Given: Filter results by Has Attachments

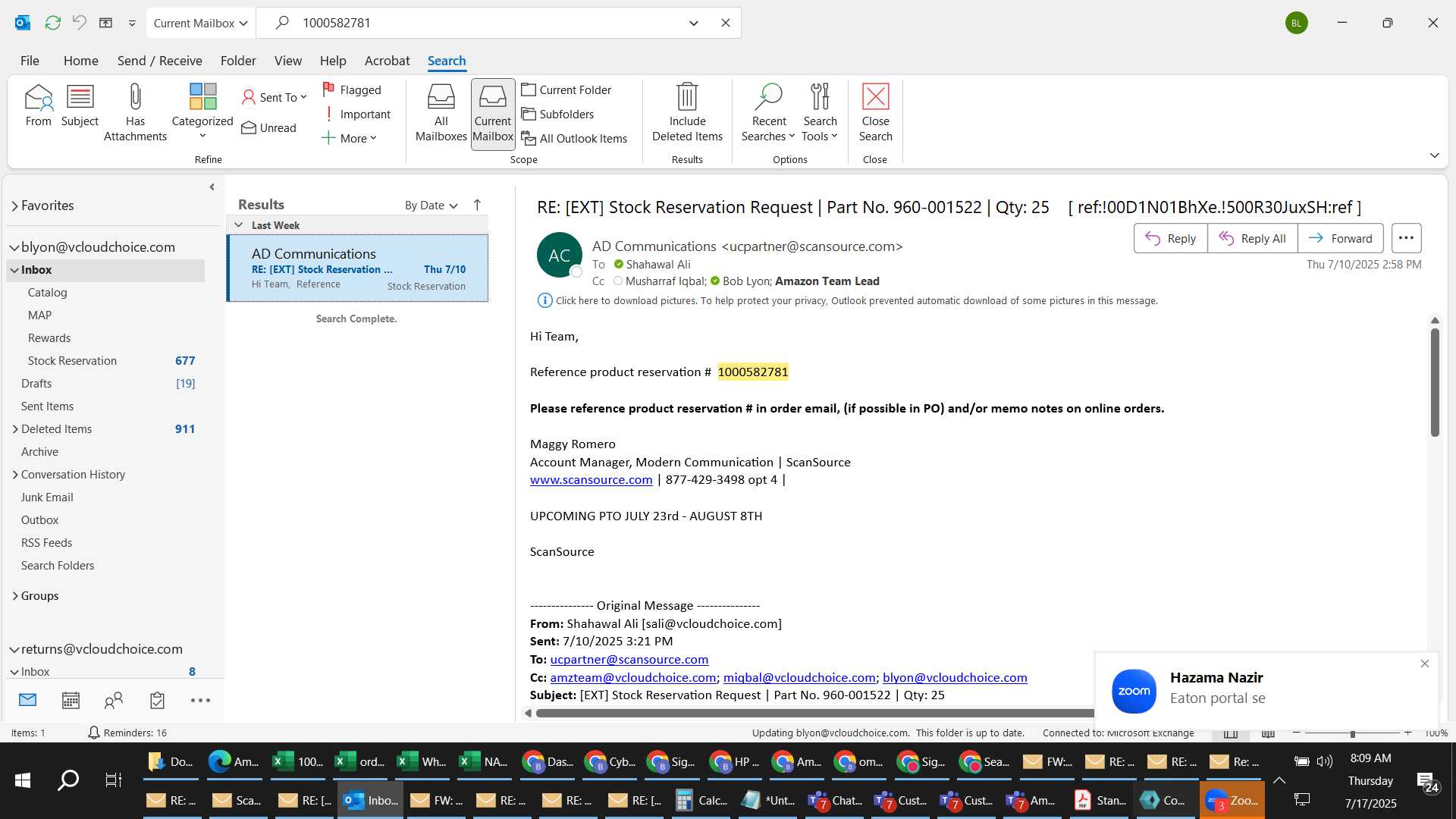Looking at the screenshot, I should point(135,112).
